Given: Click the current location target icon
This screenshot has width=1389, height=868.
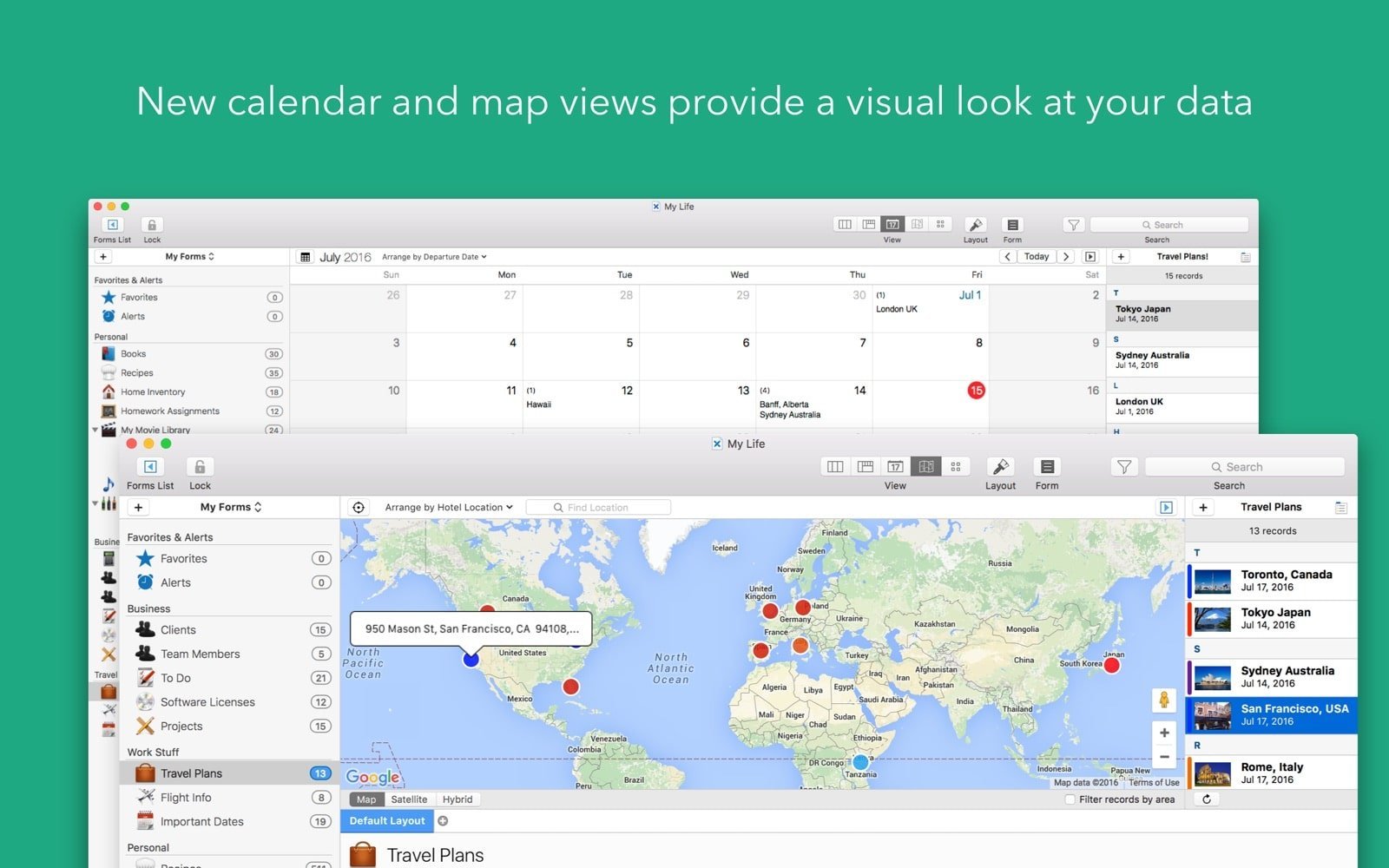Looking at the screenshot, I should click(x=359, y=508).
